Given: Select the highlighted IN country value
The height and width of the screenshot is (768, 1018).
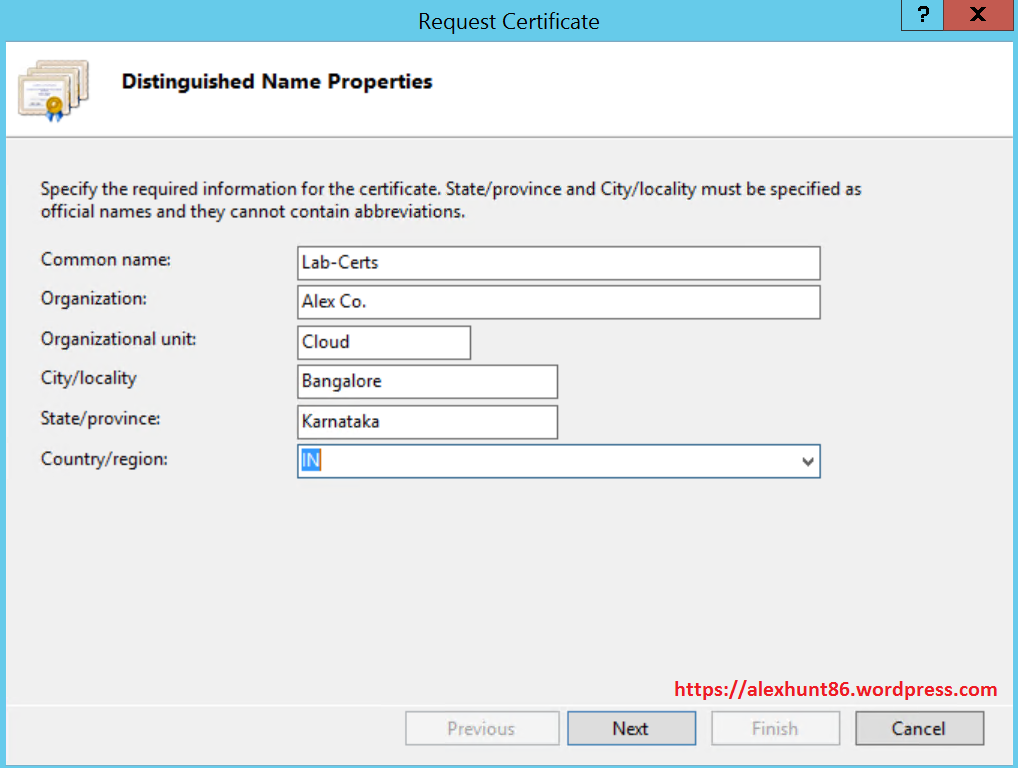Looking at the screenshot, I should (312, 462).
